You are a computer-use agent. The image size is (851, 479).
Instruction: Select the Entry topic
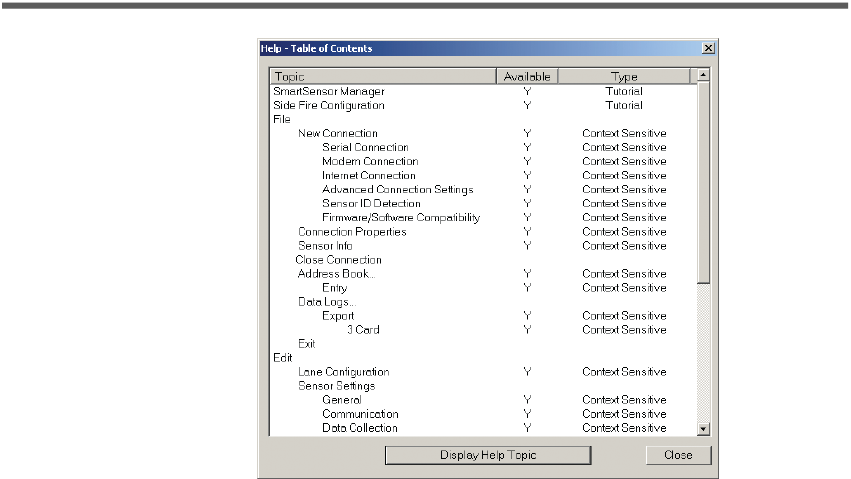click(x=334, y=288)
